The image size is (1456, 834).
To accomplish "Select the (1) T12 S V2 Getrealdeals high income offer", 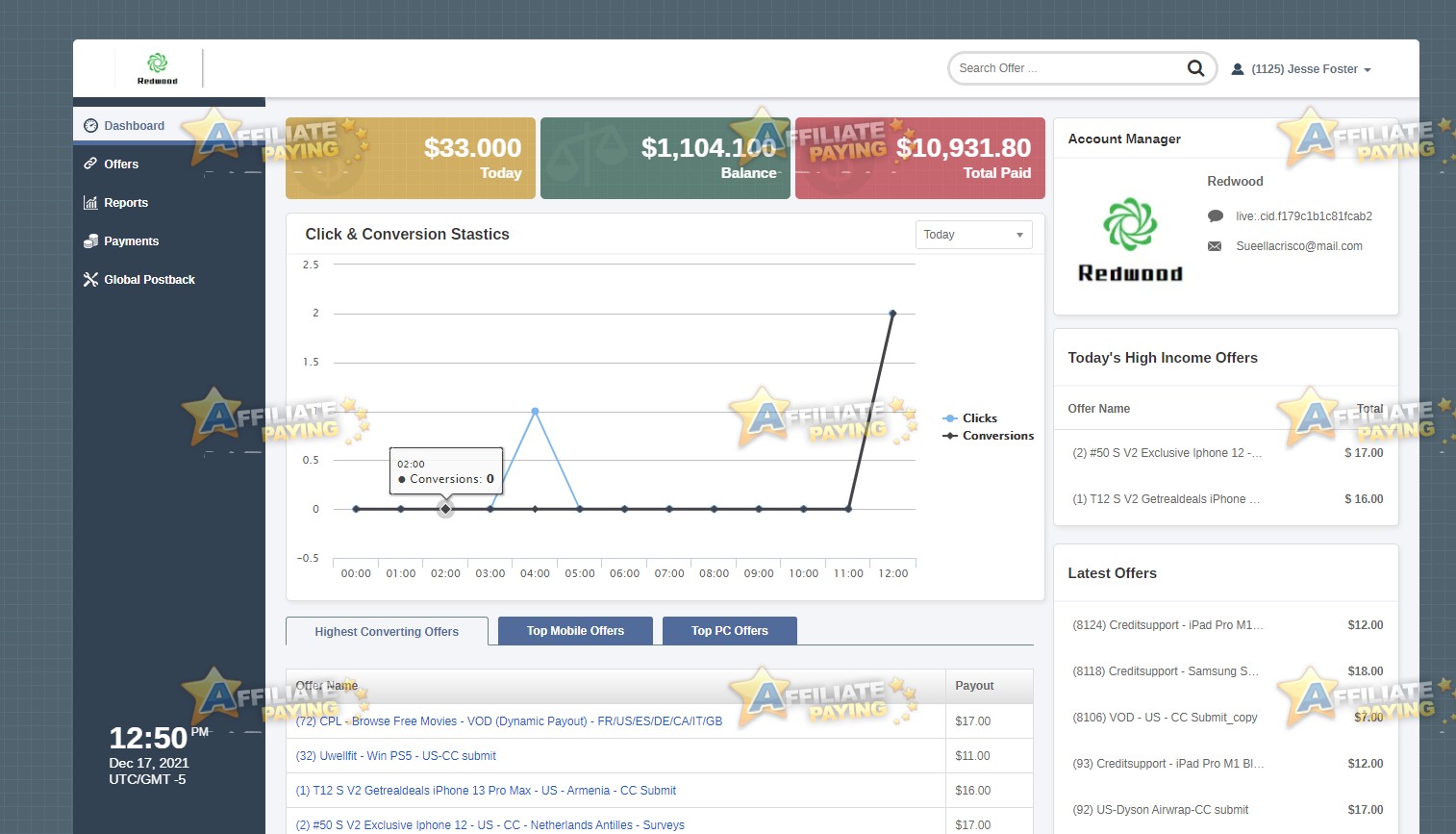I will 1166,499.
